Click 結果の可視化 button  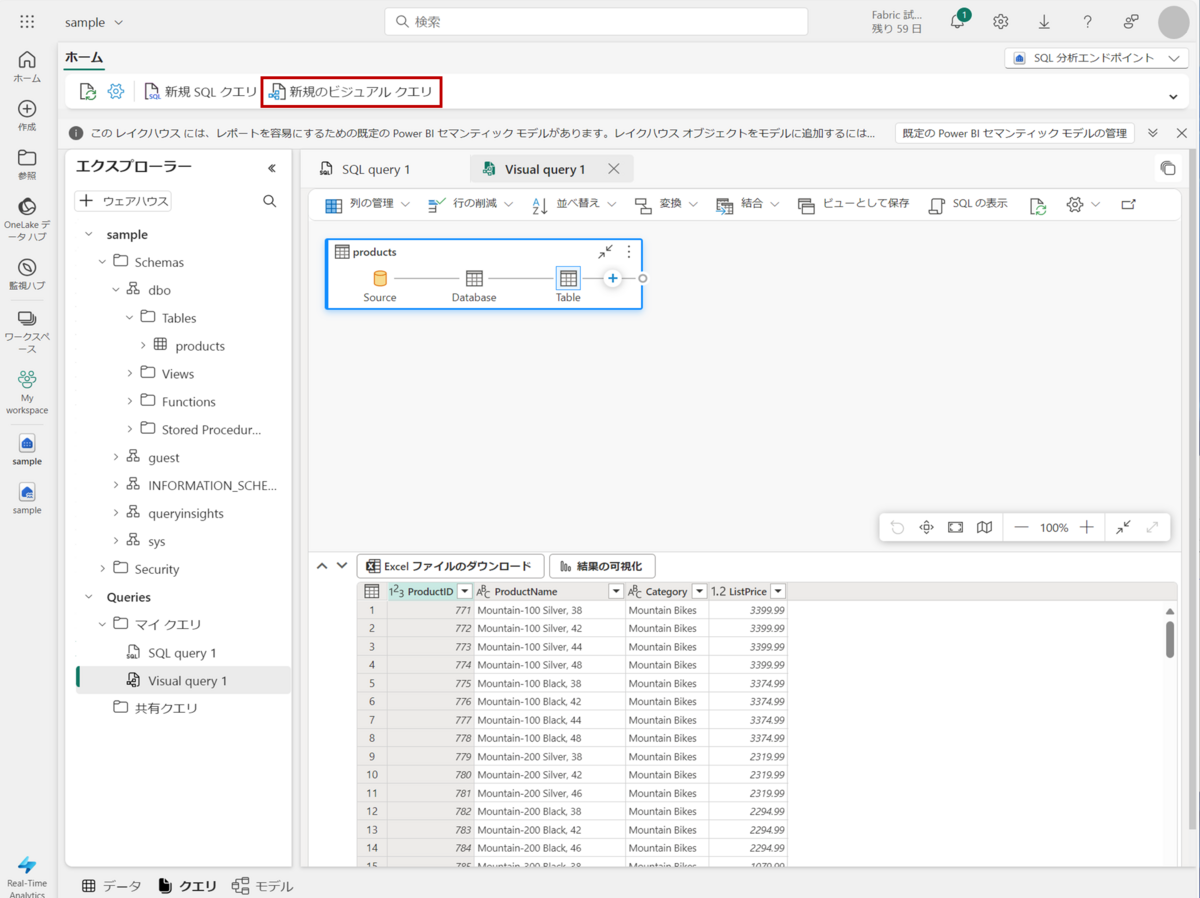(x=602, y=566)
